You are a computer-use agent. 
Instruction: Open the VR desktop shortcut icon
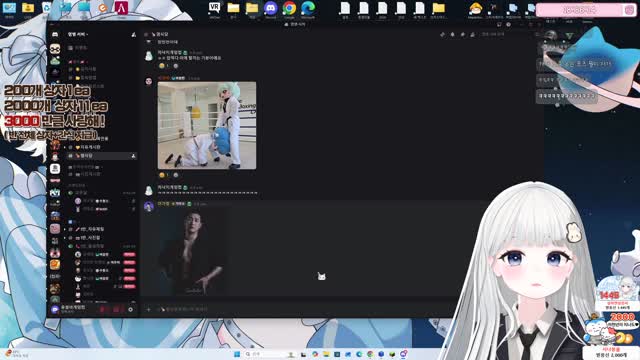[x=214, y=9]
